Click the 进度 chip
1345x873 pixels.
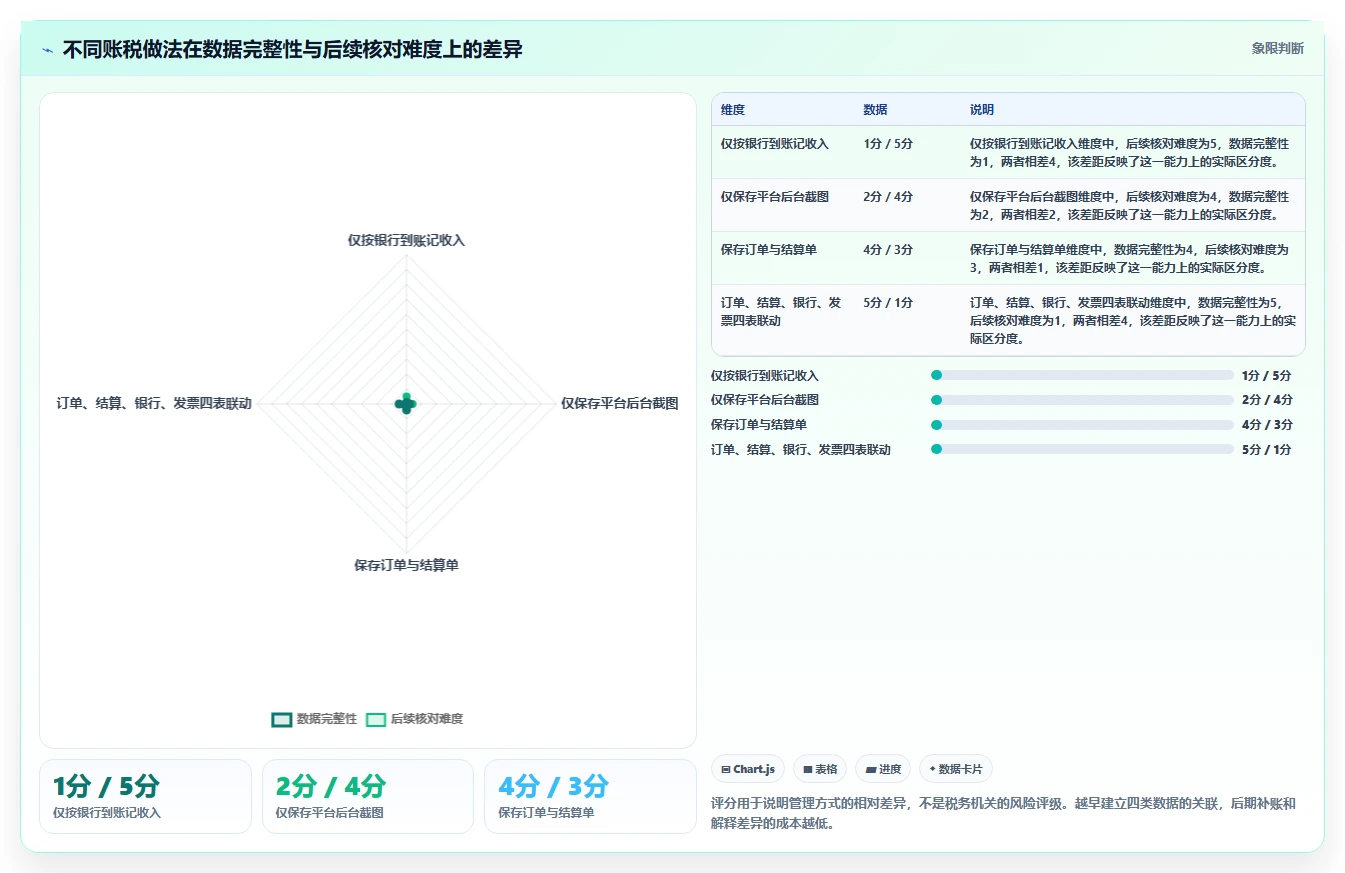(883, 769)
